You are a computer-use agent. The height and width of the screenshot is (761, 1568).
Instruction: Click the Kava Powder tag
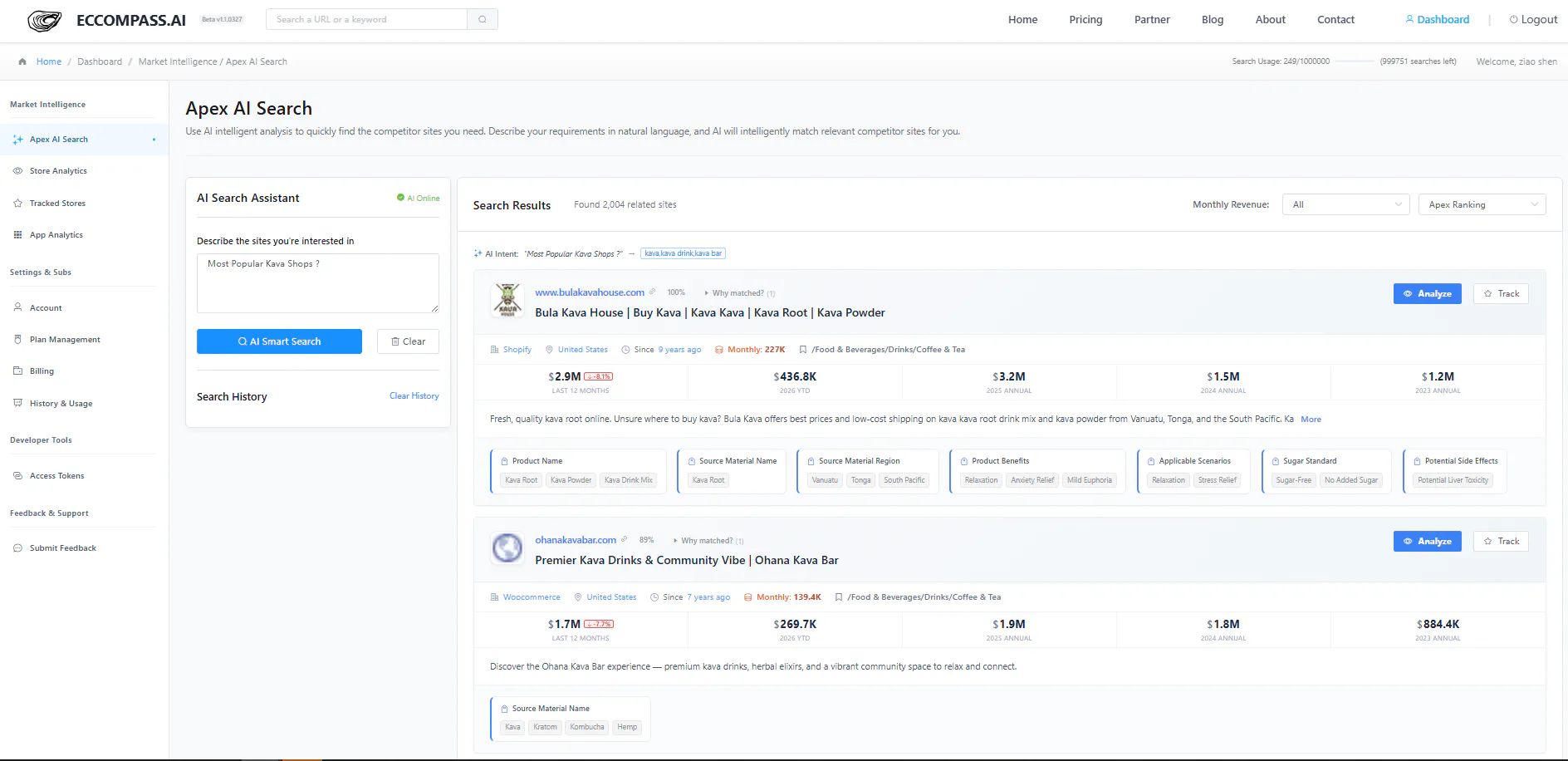pyautogui.click(x=571, y=480)
